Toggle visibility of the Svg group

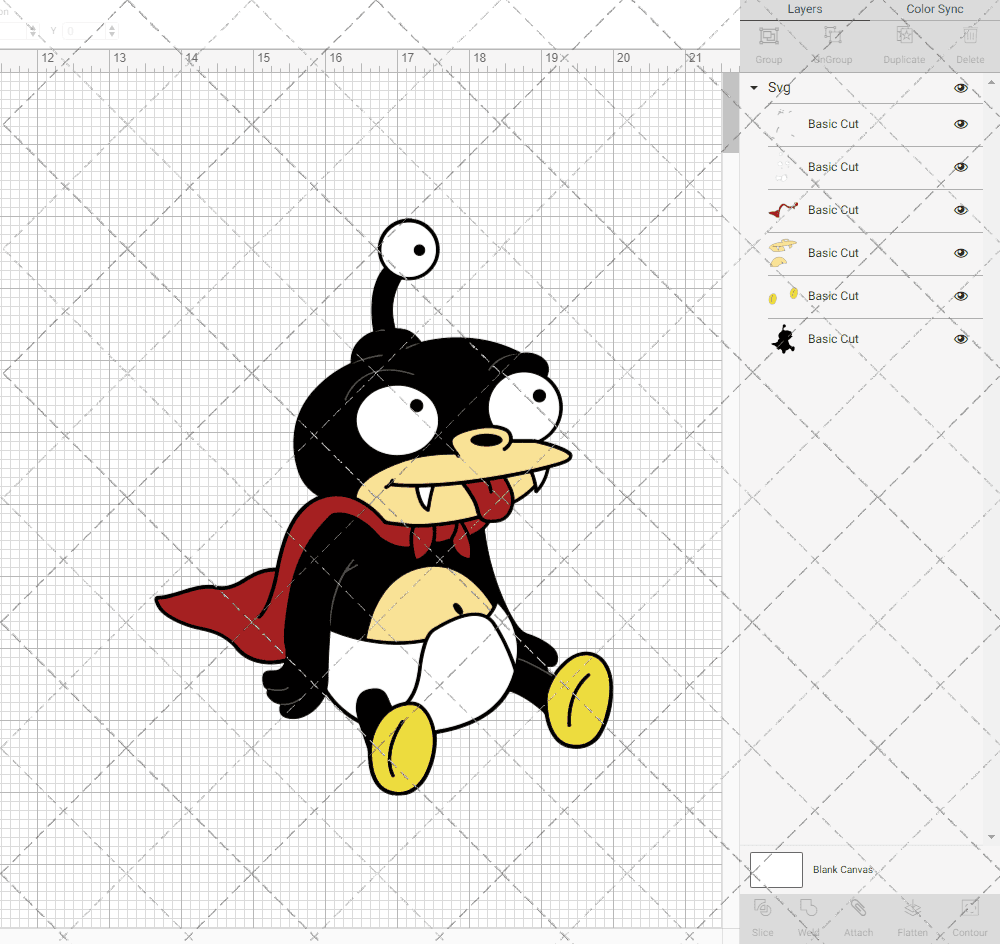click(x=960, y=88)
